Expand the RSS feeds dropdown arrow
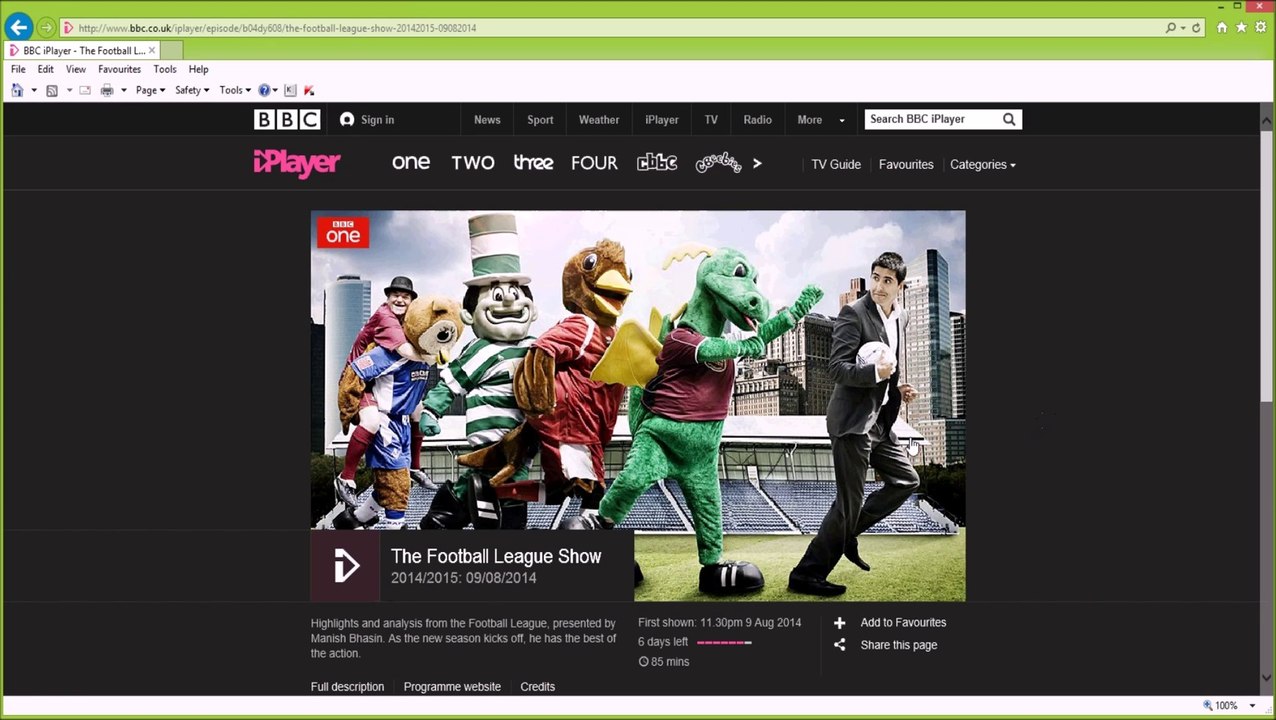 [x=69, y=90]
